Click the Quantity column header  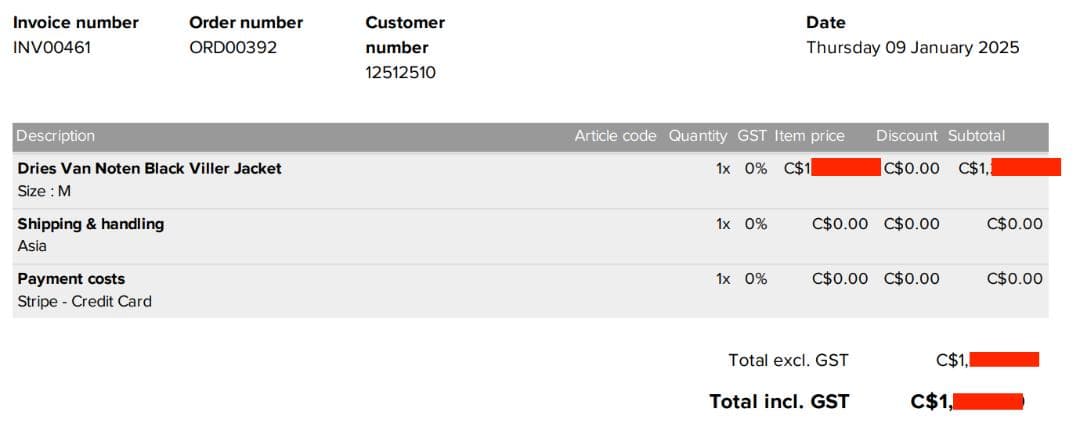click(x=698, y=136)
